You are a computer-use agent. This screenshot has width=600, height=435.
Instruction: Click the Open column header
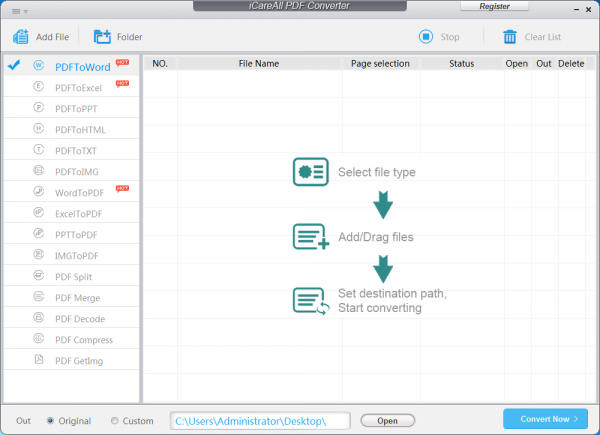click(517, 64)
